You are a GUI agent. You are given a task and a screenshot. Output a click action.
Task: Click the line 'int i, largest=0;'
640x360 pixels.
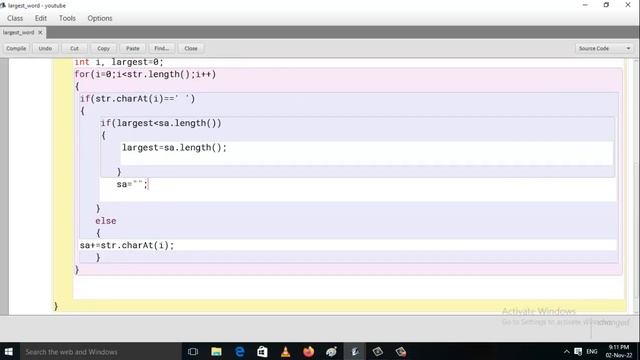coord(119,62)
